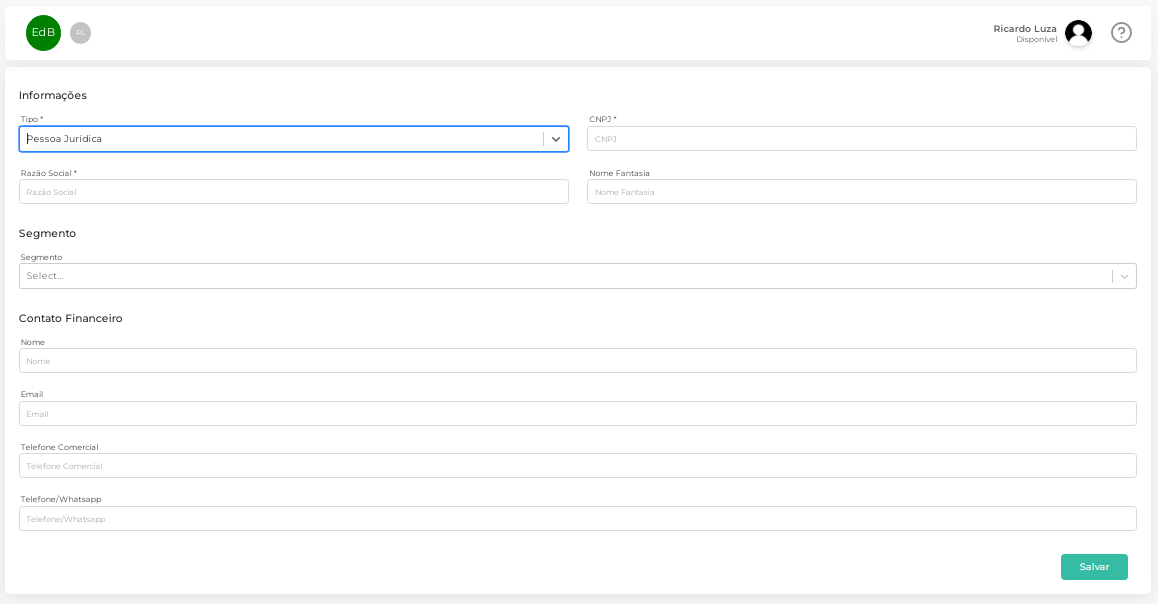Open help via question mark icon
This screenshot has width=1158, height=604.
[1121, 33]
